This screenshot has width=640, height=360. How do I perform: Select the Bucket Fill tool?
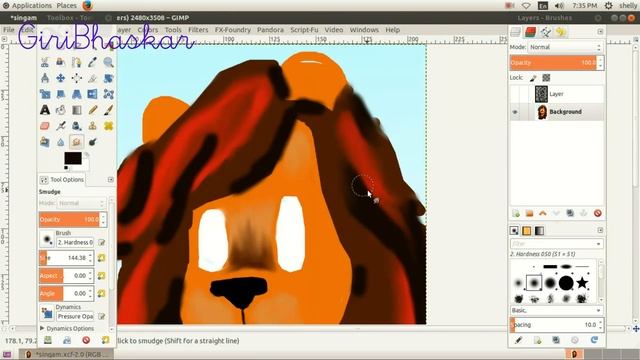pyautogui.click(x=61, y=110)
